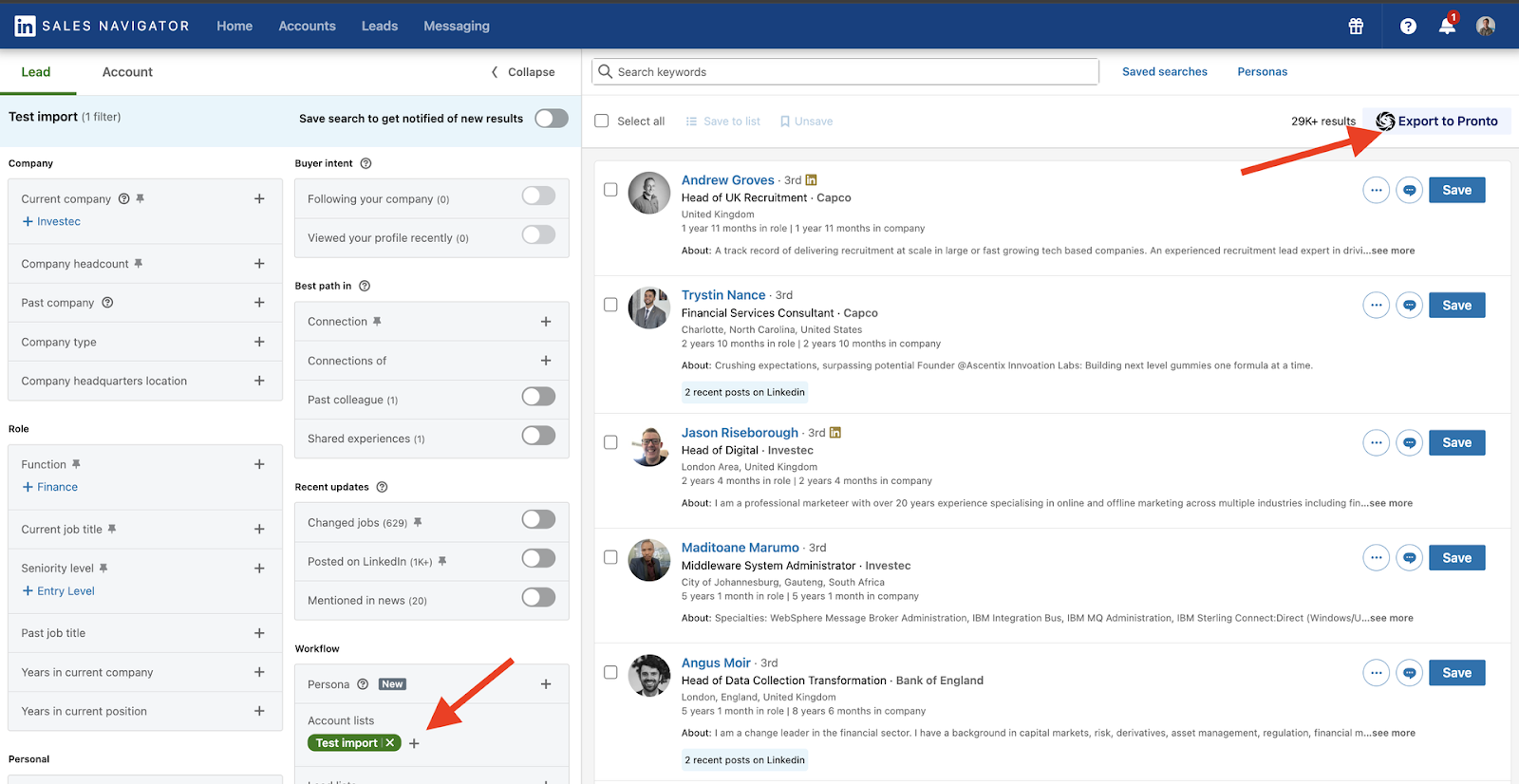The width and height of the screenshot is (1519, 784).
Task: Open Leads in top navigation
Action: coord(380,26)
